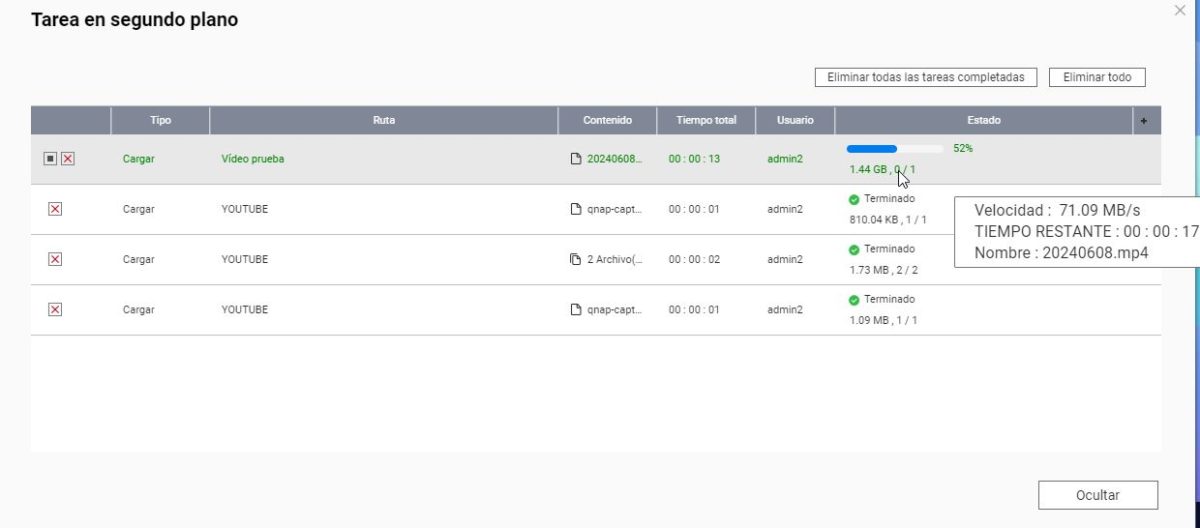
Task: Open the column options plus button
Action: coord(1144,120)
